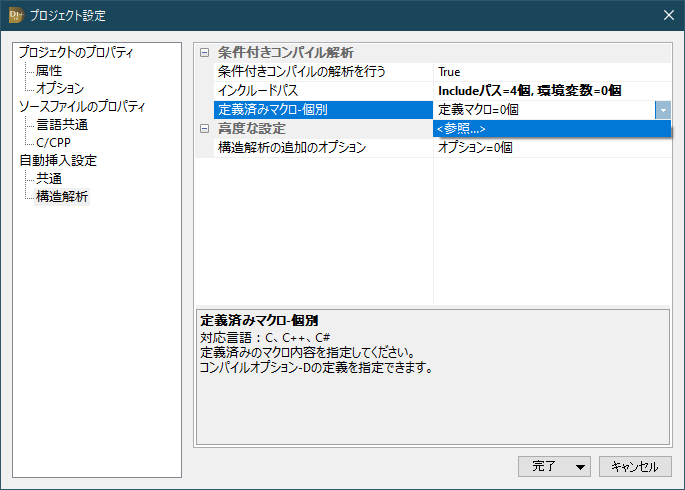Open the 定義マクロ=0個 dropdown arrow
The width and height of the screenshot is (685, 490).
click(663, 110)
